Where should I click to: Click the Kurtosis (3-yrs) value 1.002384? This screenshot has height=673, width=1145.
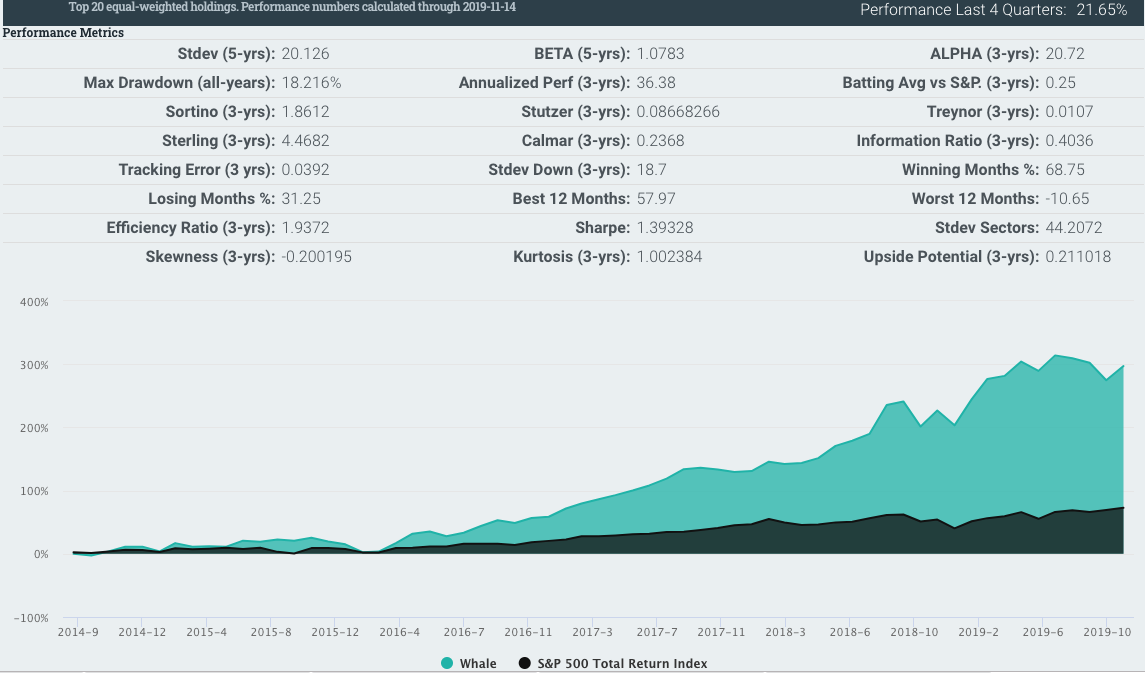(669, 257)
